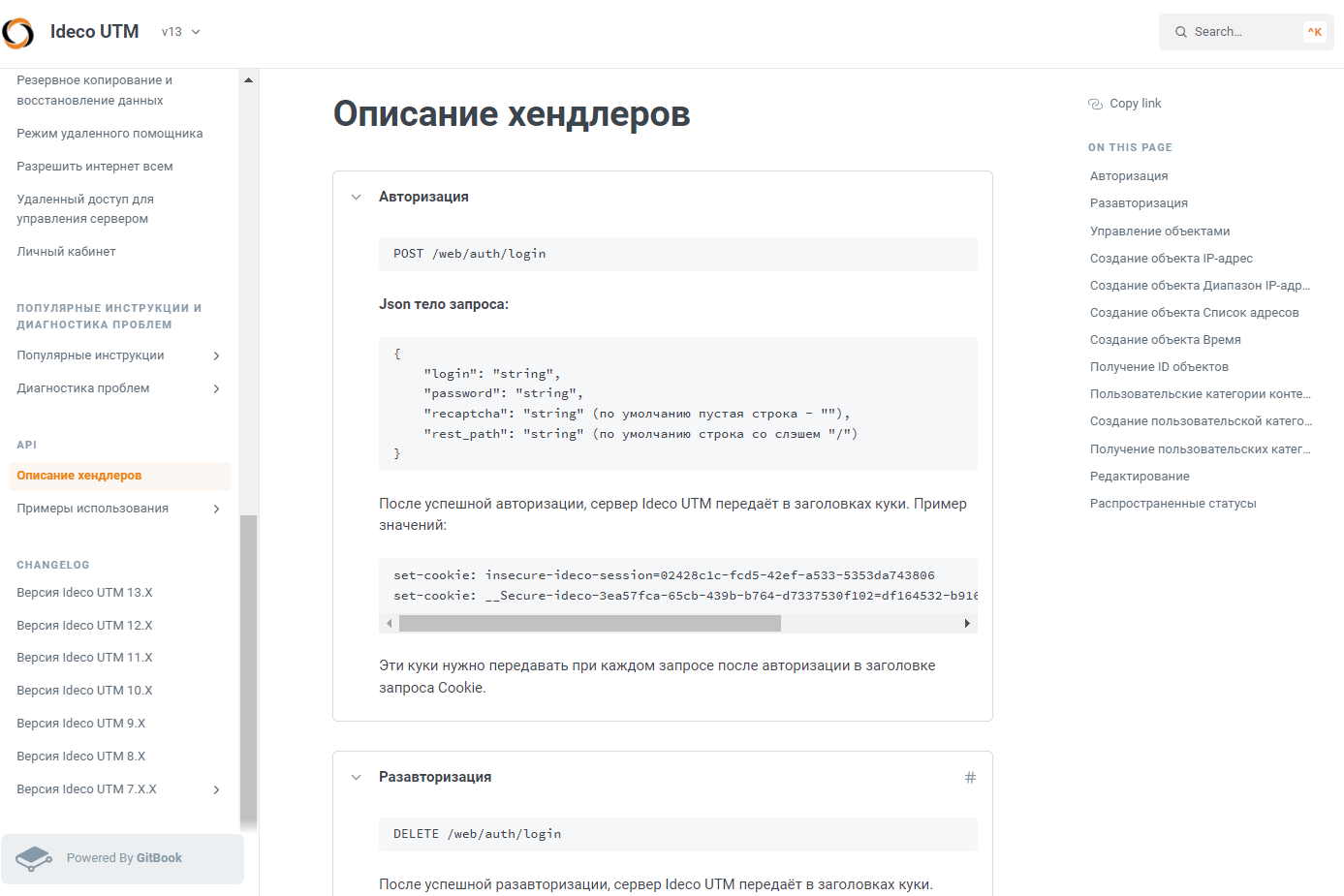1344x896 pixels.
Task: Click the Ideco UTM logo icon
Action: click(x=18, y=33)
